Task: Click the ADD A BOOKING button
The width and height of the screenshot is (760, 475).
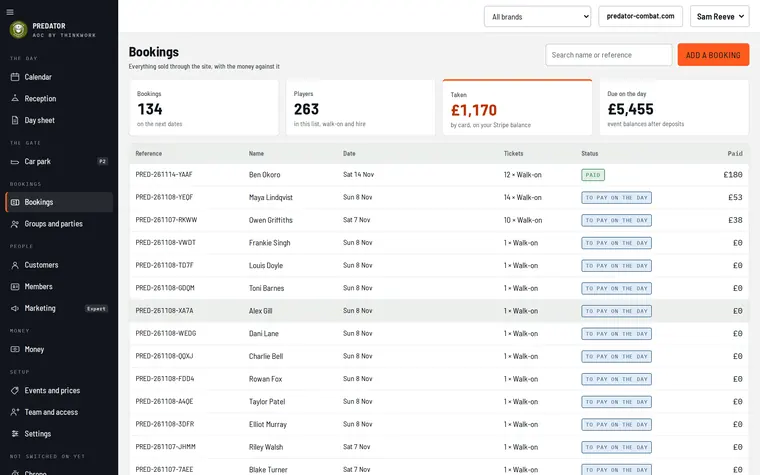Action: click(x=713, y=55)
